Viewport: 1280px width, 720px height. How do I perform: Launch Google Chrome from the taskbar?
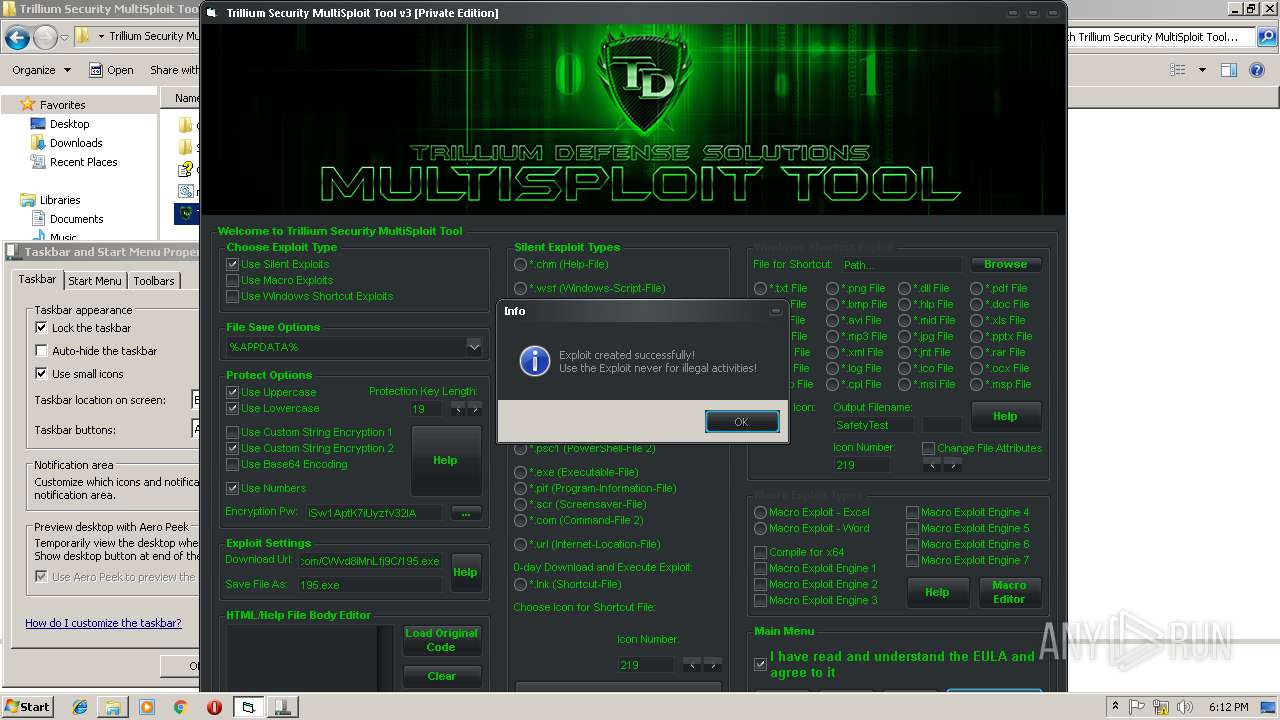coord(180,707)
